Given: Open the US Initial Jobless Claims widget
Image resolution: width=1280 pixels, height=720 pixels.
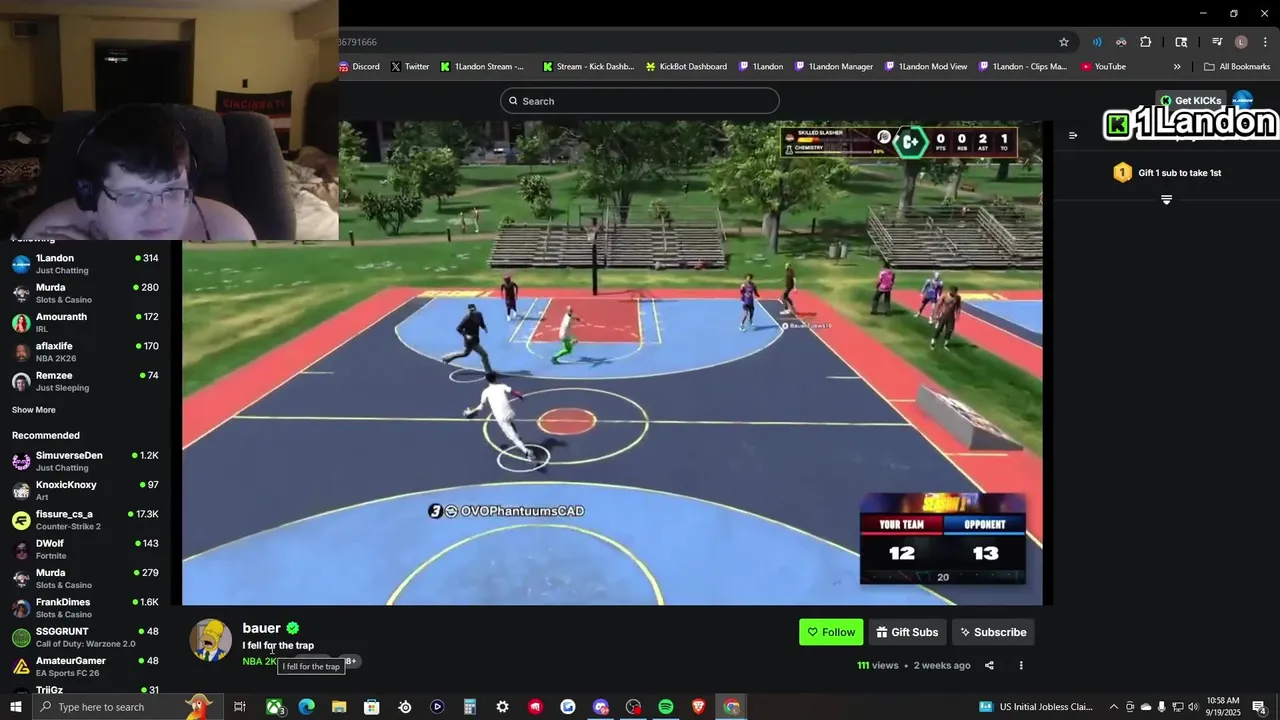Looking at the screenshot, I should tap(1036, 707).
